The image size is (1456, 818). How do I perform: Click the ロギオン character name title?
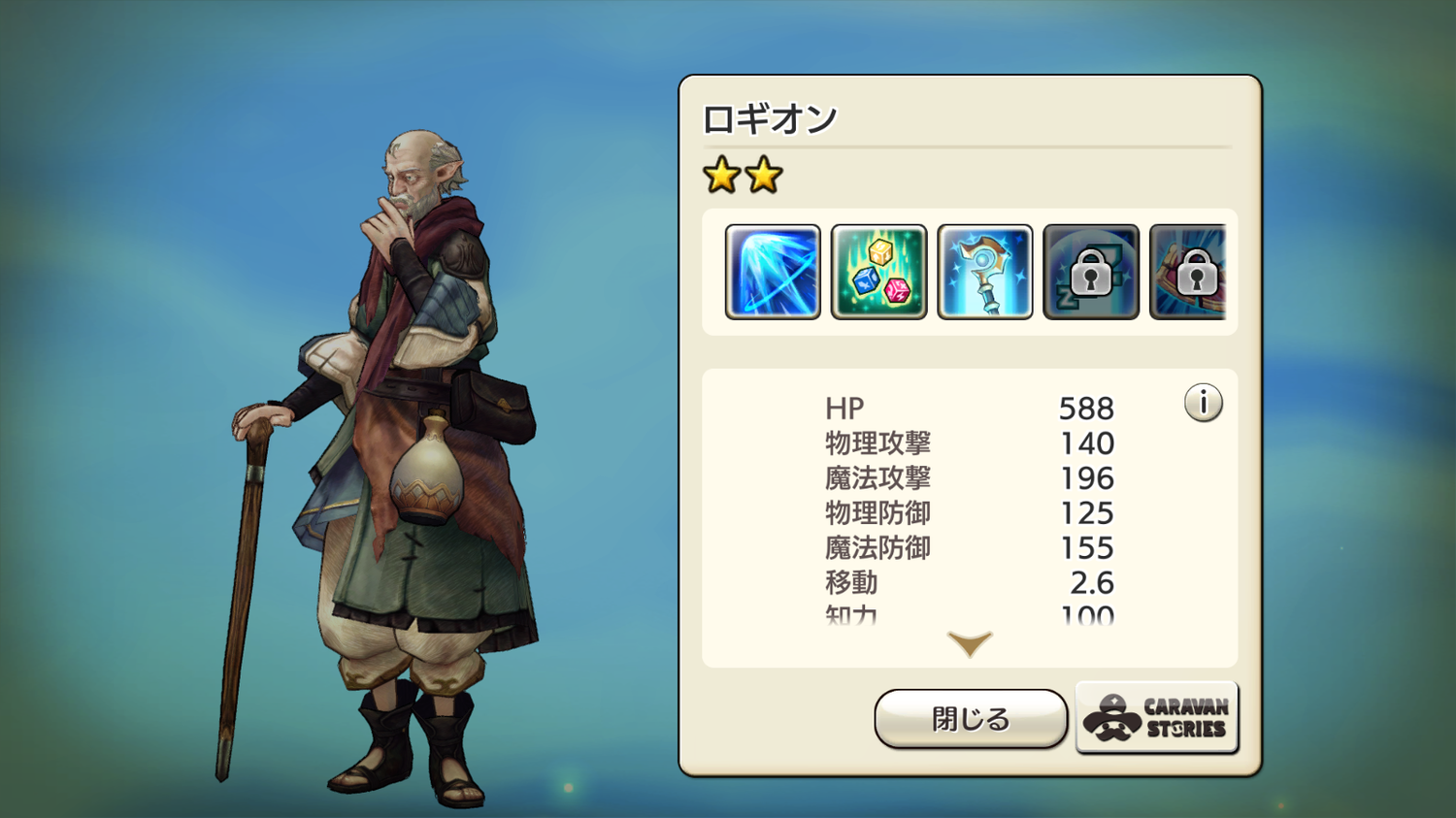(x=770, y=119)
